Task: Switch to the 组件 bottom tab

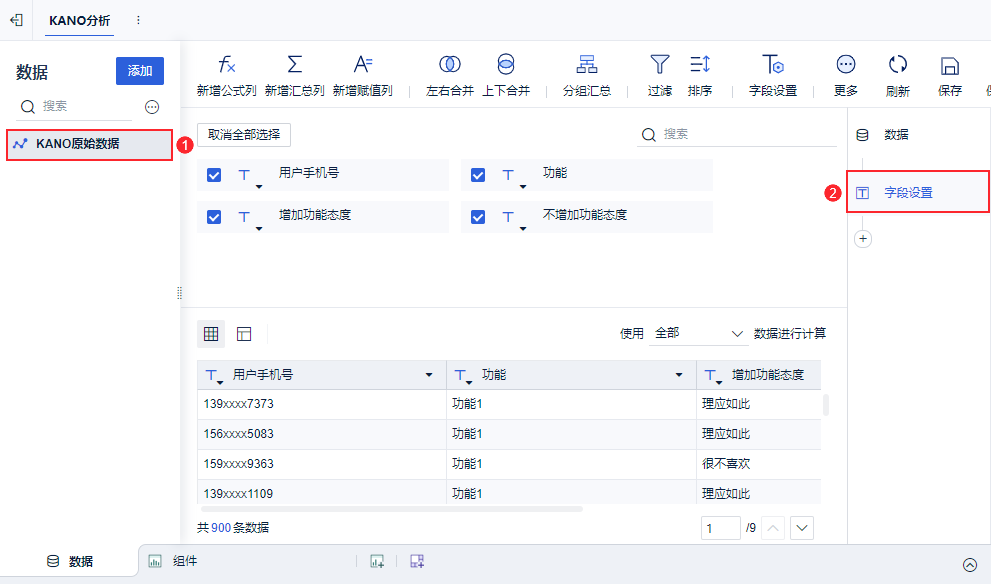Action: pos(173,561)
